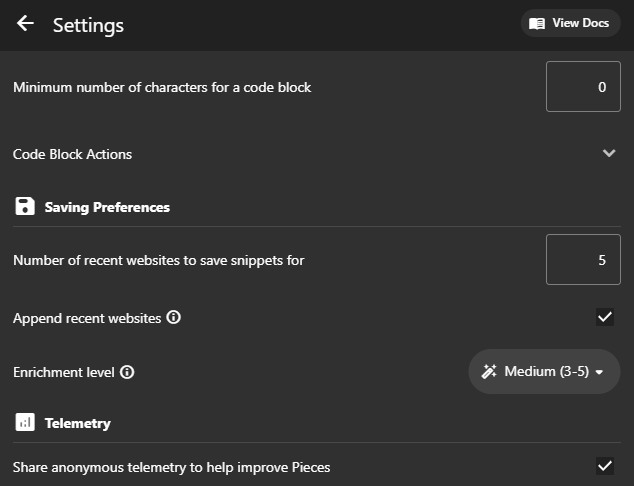This screenshot has width=634, height=486.
Task: Uncheck Share anonymous telemetry checkbox
Action: point(604,466)
